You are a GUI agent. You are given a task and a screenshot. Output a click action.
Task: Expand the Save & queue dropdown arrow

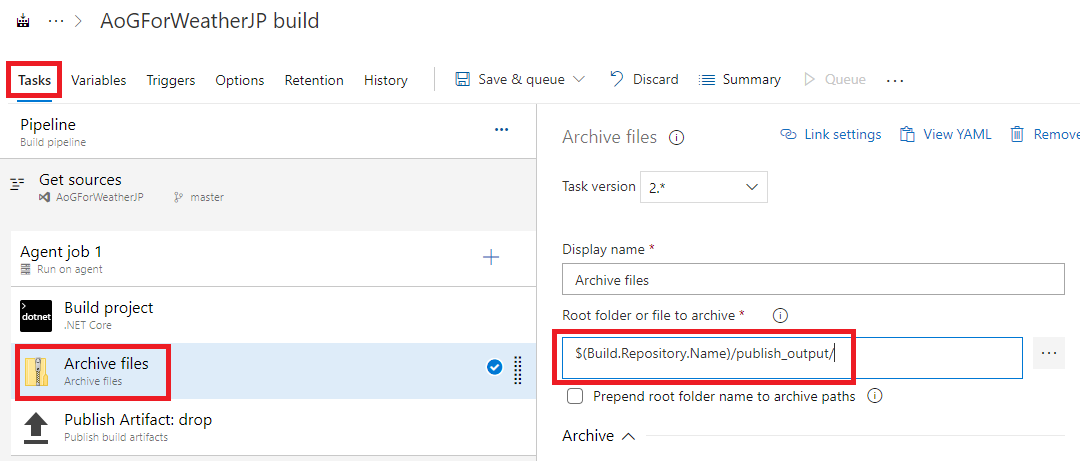[x=579, y=80]
